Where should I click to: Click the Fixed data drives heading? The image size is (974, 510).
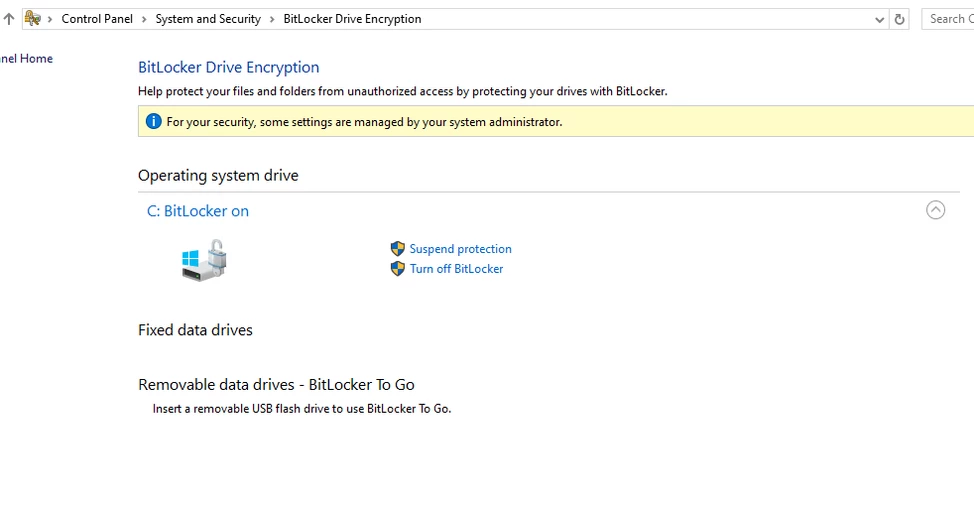pyautogui.click(x=195, y=330)
